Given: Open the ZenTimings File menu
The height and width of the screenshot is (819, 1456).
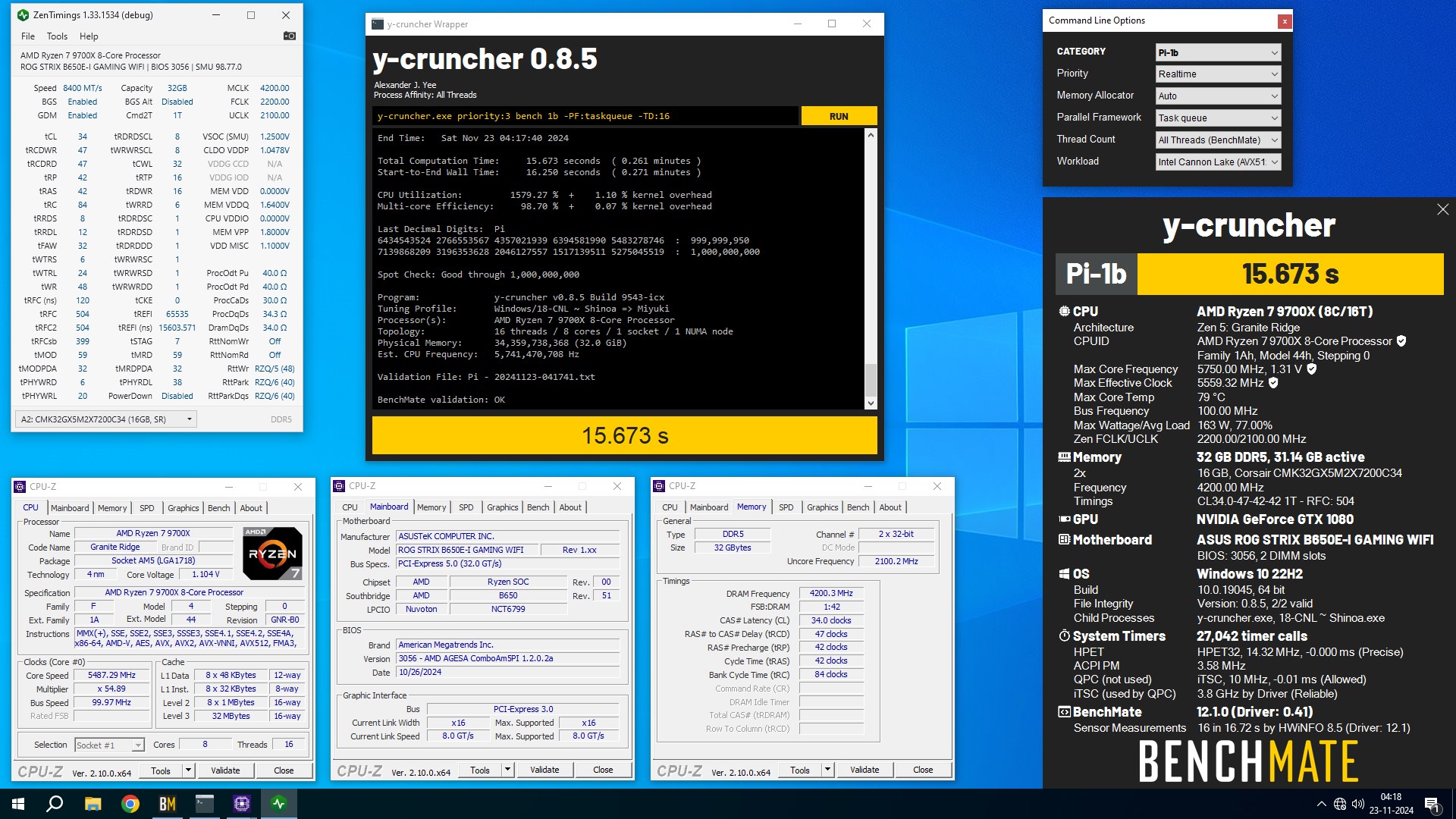Looking at the screenshot, I should tap(28, 36).
